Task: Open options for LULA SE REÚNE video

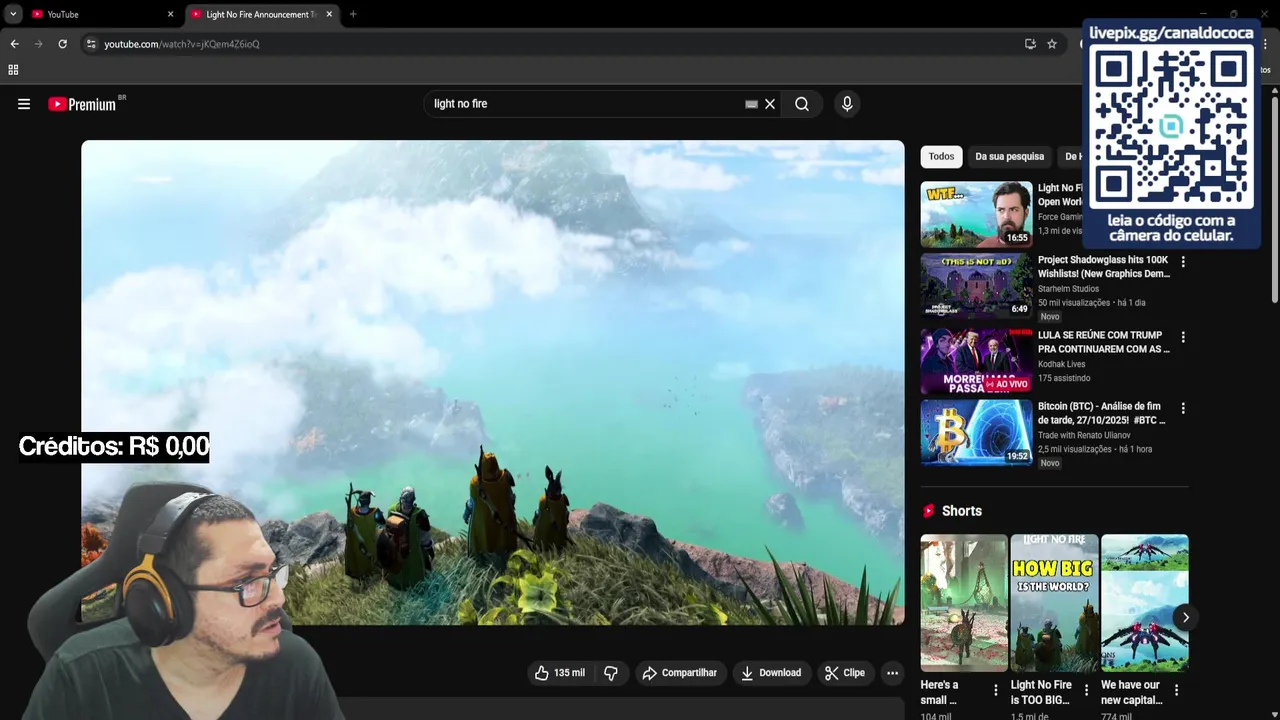Action: (1183, 337)
